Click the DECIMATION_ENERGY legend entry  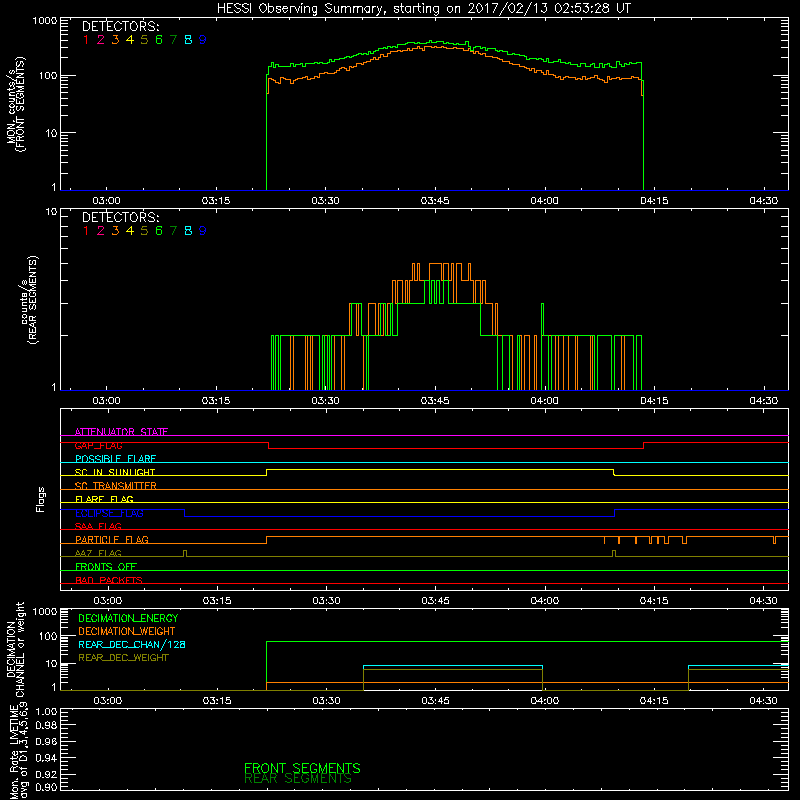tap(128, 618)
